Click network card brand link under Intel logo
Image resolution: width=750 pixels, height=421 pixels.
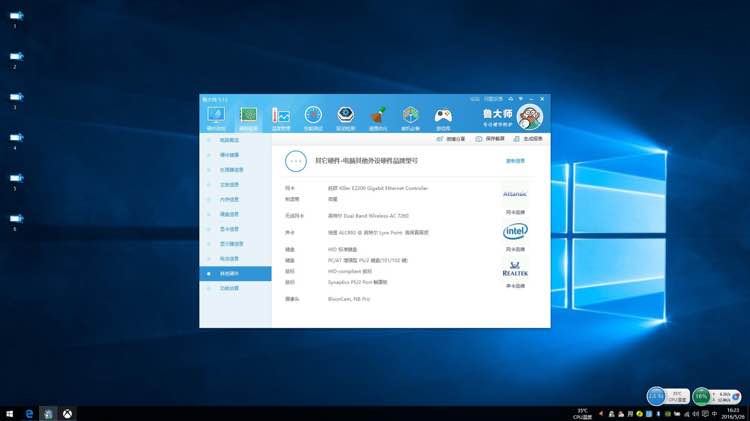tap(515, 249)
